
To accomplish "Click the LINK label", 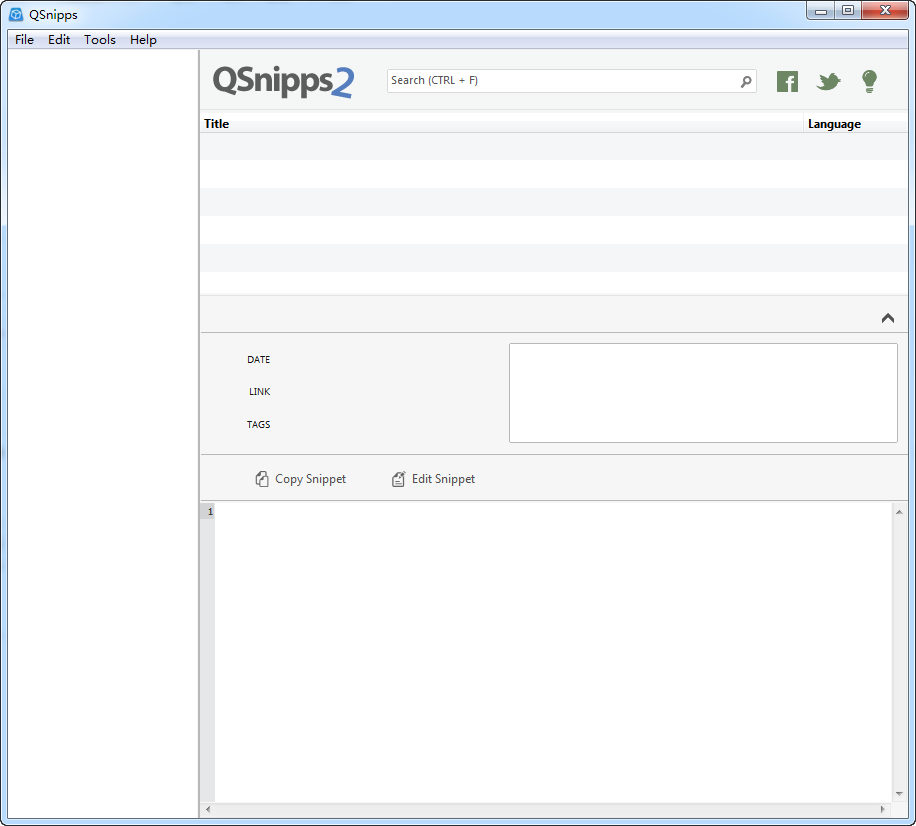I will (259, 392).
